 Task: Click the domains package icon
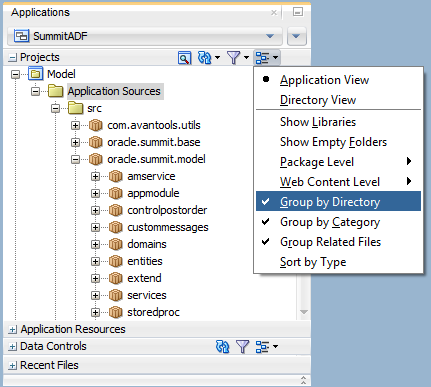116,244
